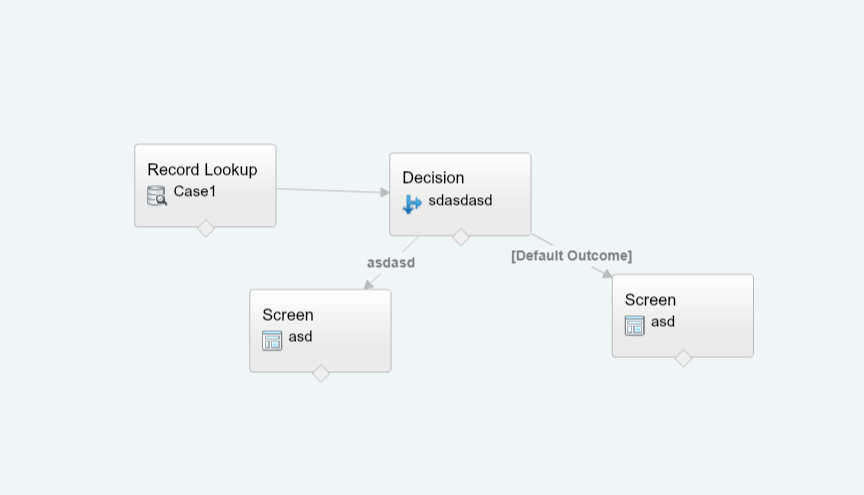Image resolution: width=864 pixels, height=495 pixels.
Task: Click the diamond connector handle on Decision node
Action: (461, 236)
